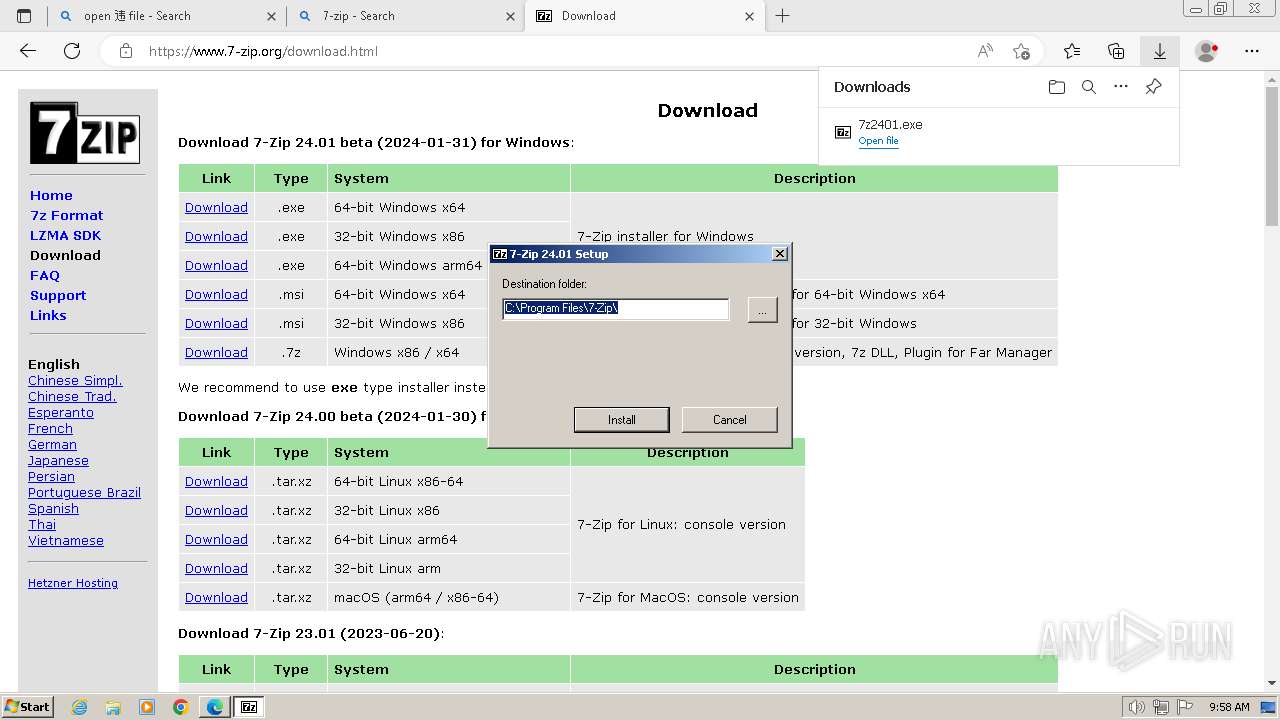Screen dimensions: 1280x720
Task: Open tab actions menu icon
Action: pyautogui.click(x=24, y=16)
